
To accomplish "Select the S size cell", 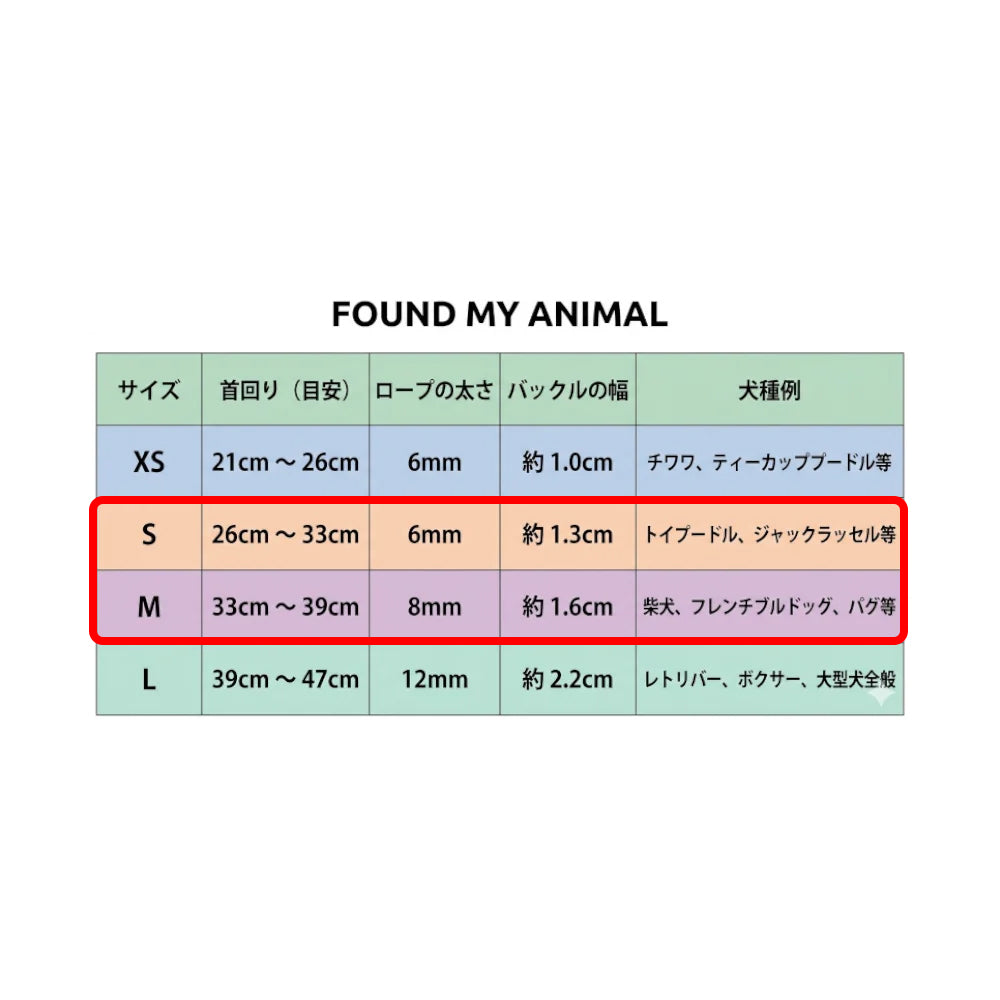I will pos(149,534).
